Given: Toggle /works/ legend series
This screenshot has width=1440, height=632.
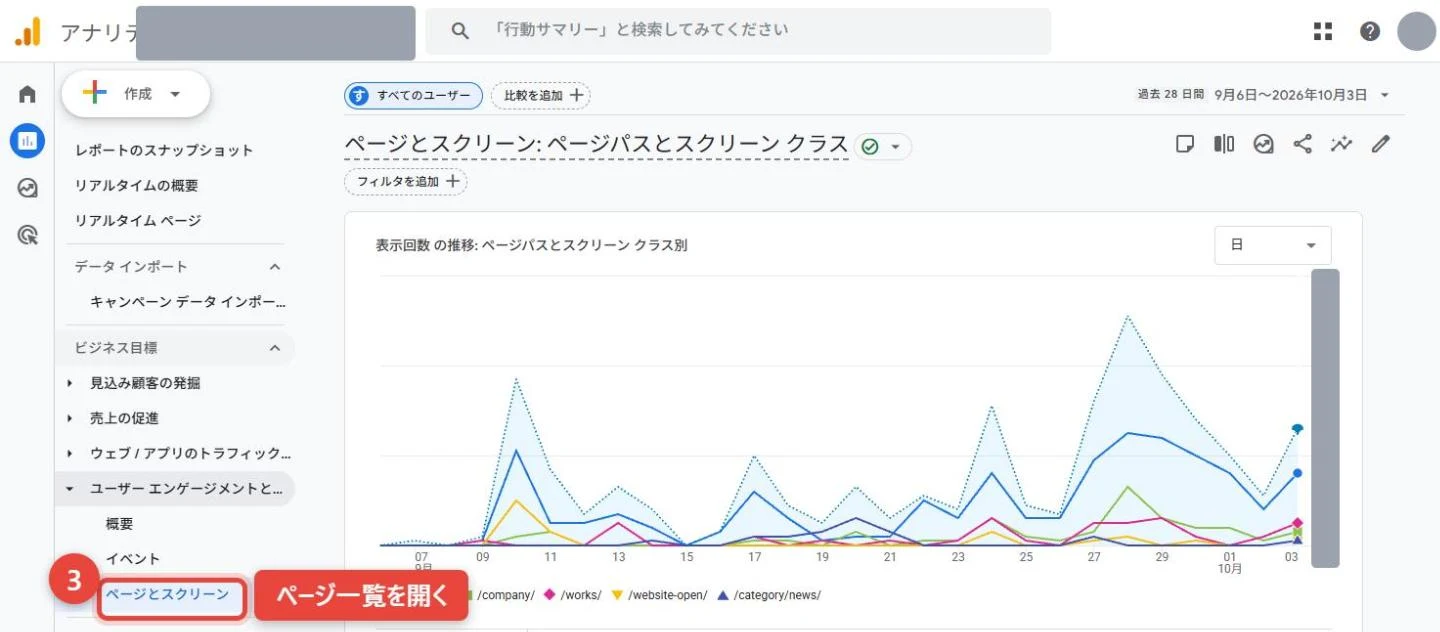Looking at the screenshot, I should 572,595.
